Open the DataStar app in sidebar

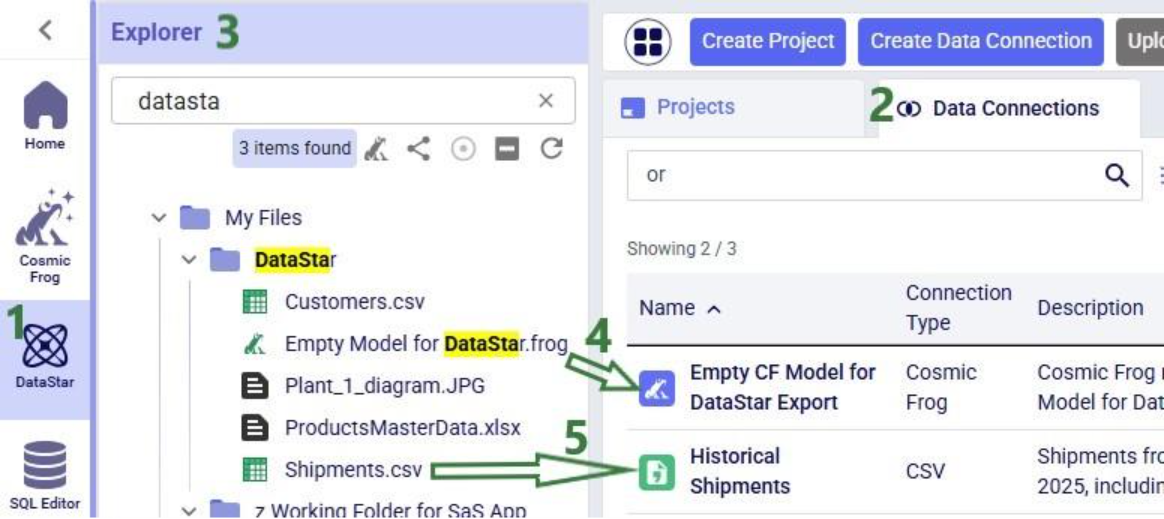(45, 358)
